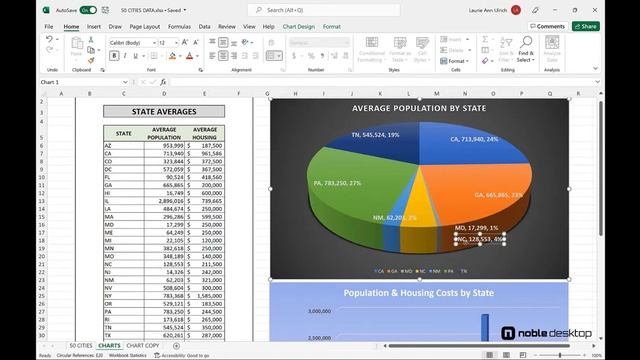Switch to Normal view in status bar
The width and height of the screenshot is (640, 360).
(489, 355)
